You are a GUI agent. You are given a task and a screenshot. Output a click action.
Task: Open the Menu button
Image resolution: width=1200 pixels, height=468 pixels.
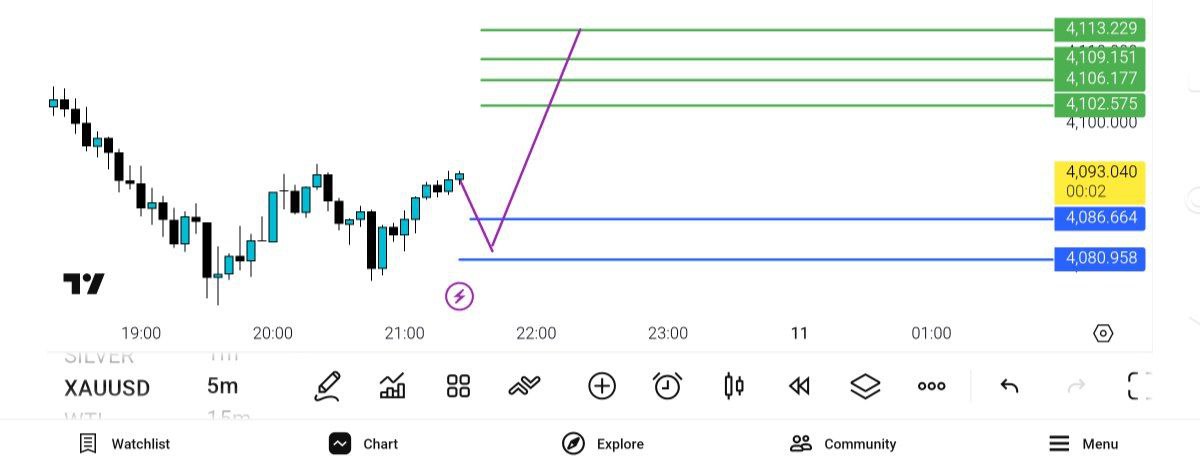(x=1083, y=444)
